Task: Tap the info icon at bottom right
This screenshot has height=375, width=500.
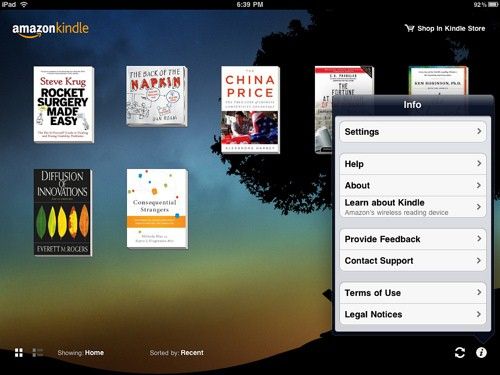Action: click(x=481, y=352)
